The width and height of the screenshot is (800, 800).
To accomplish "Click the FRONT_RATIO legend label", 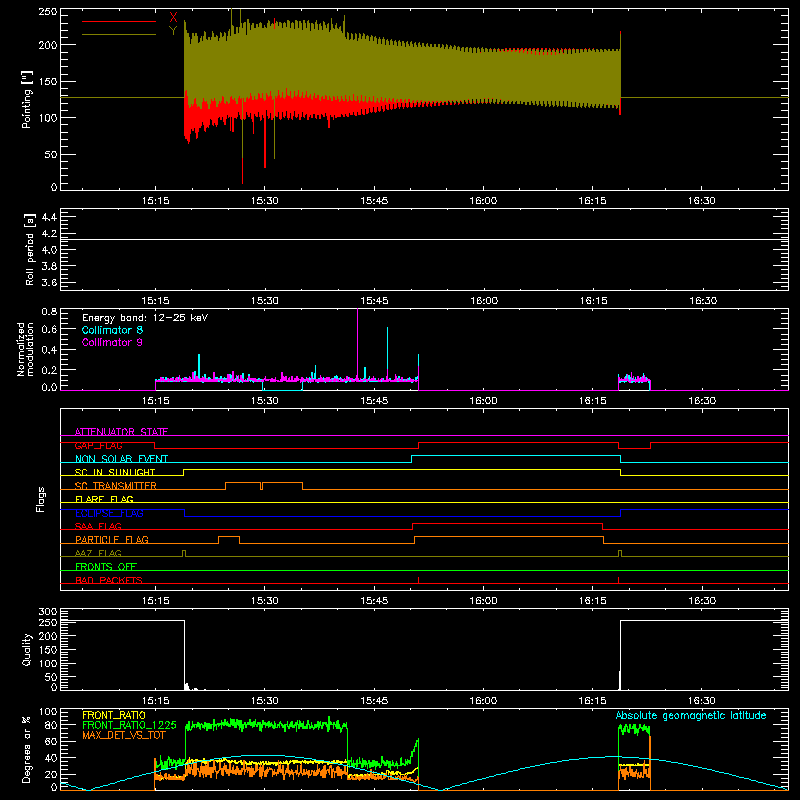I will pos(114,715).
